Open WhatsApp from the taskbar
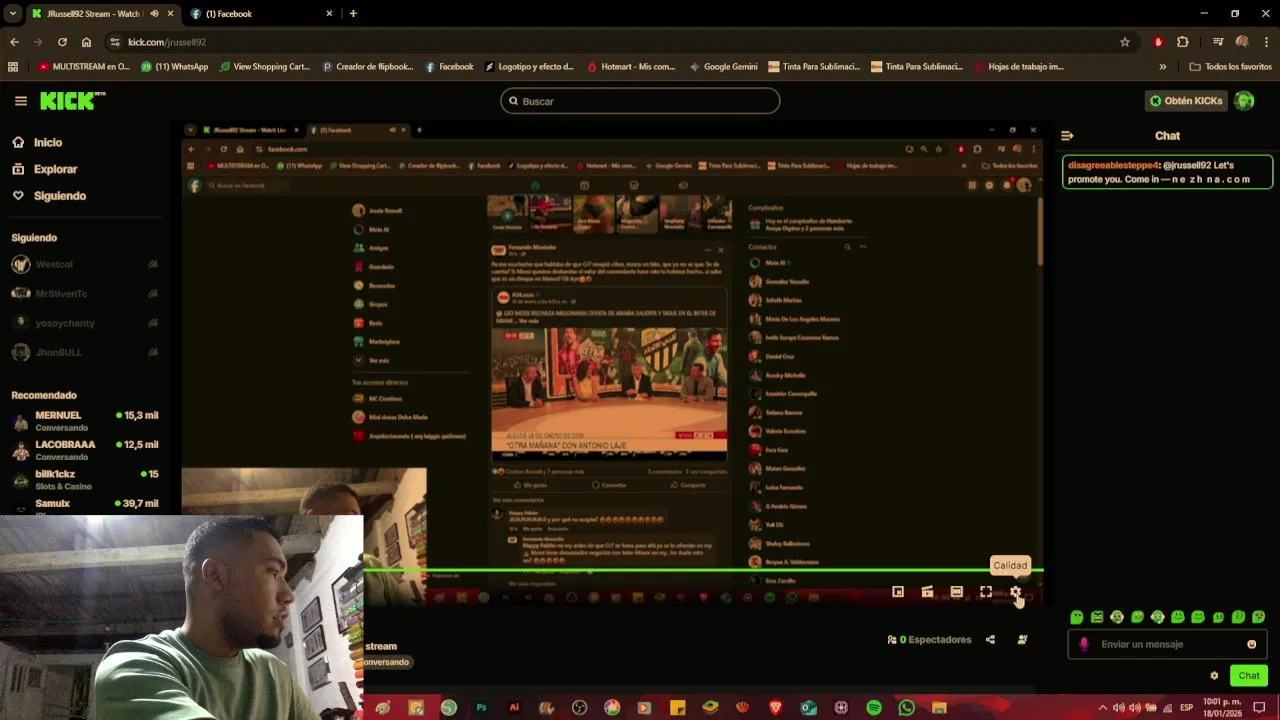Screen dimensions: 1280x720 906,708
